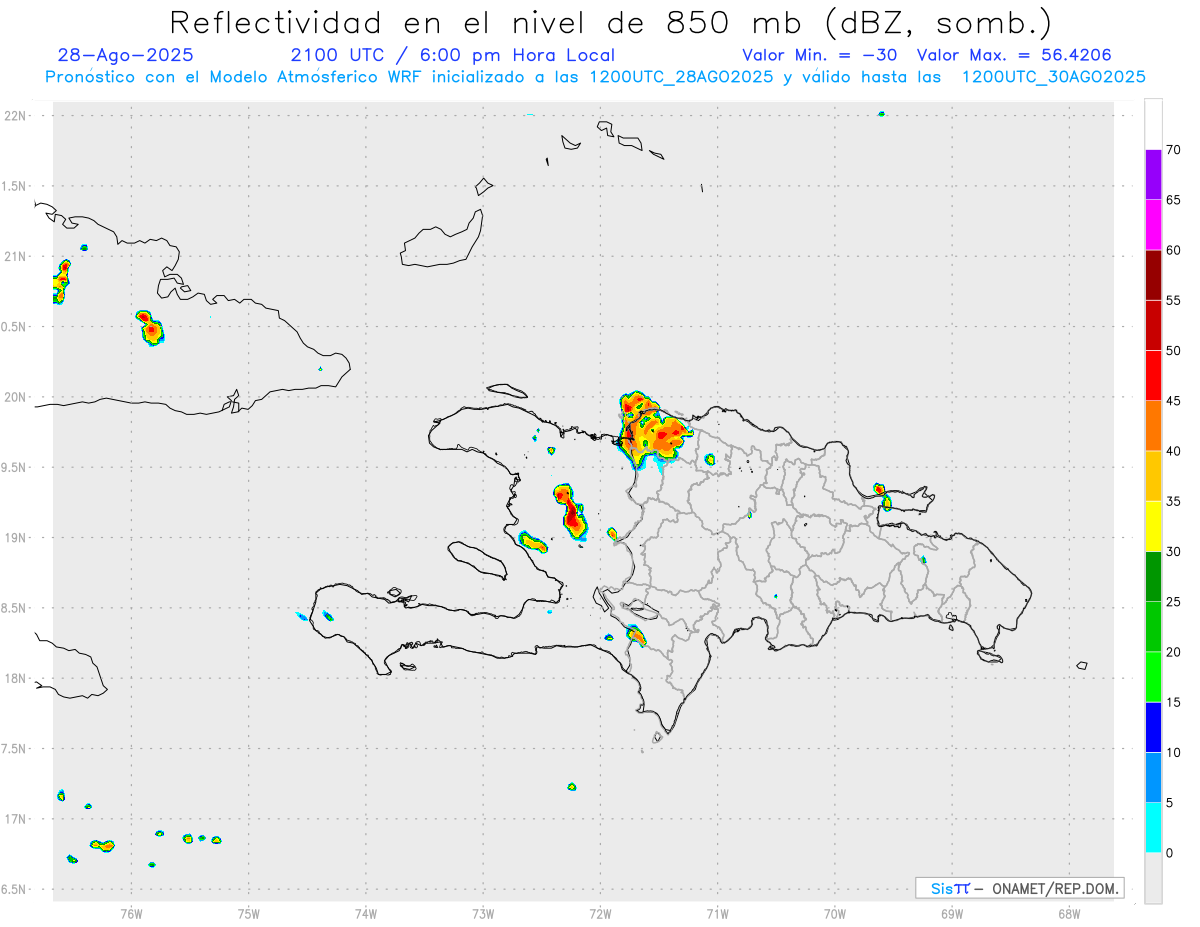Image resolution: width=1200 pixels, height=927 pixels.
Task: Pick the maroon 55-60 dBZ color band
Action: (x=1153, y=275)
